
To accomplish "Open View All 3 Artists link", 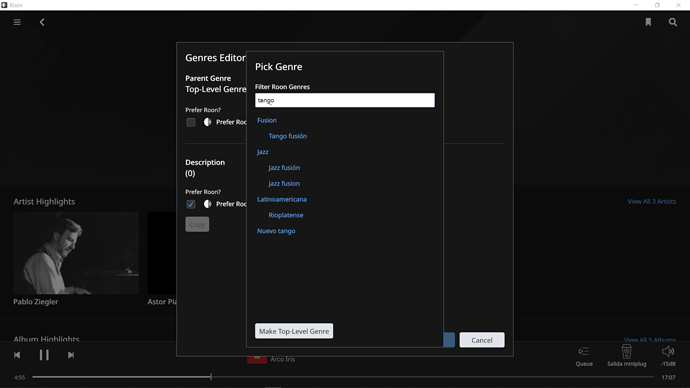I will tap(652, 201).
